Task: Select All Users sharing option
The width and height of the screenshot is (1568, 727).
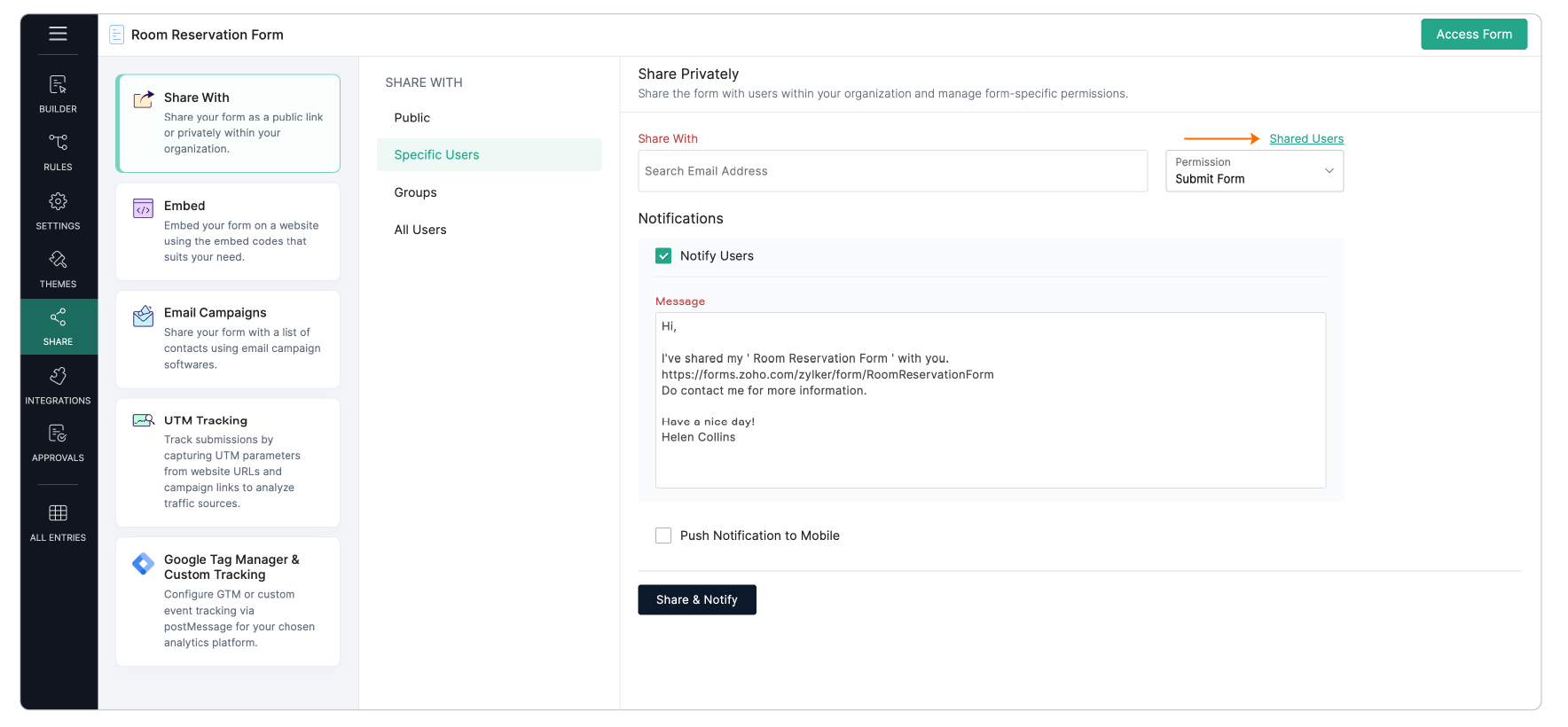Action: click(420, 230)
